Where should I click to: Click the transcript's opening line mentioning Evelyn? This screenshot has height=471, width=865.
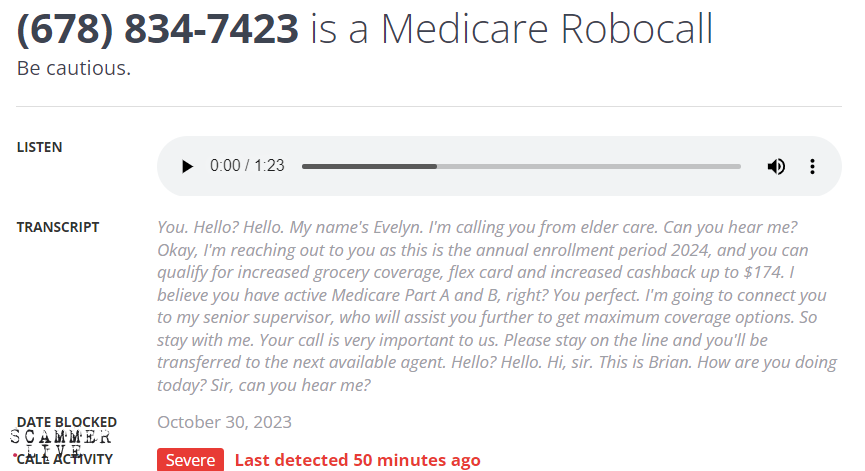[x=400, y=227]
